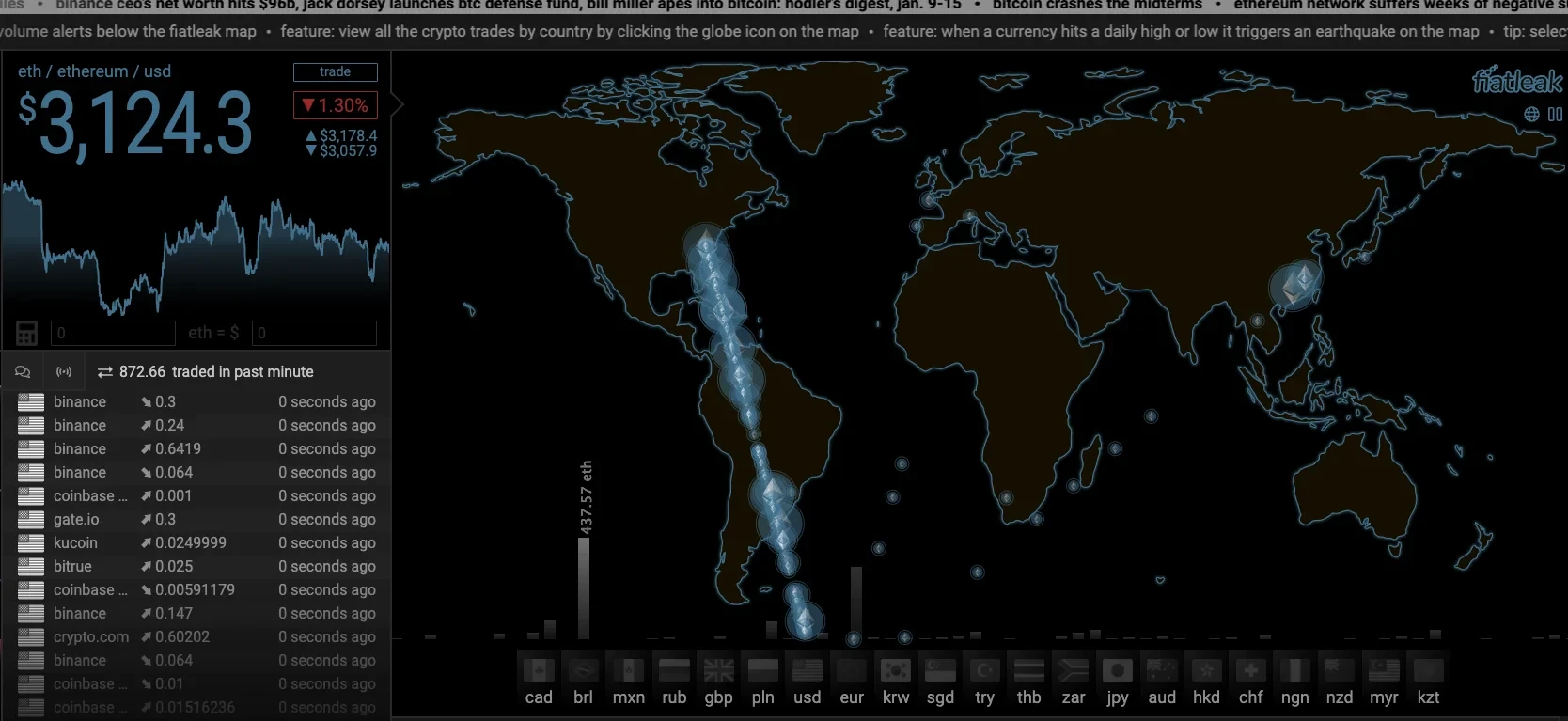Pause the live map animation
This screenshot has height=721, width=1568.
click(1555, 114)
